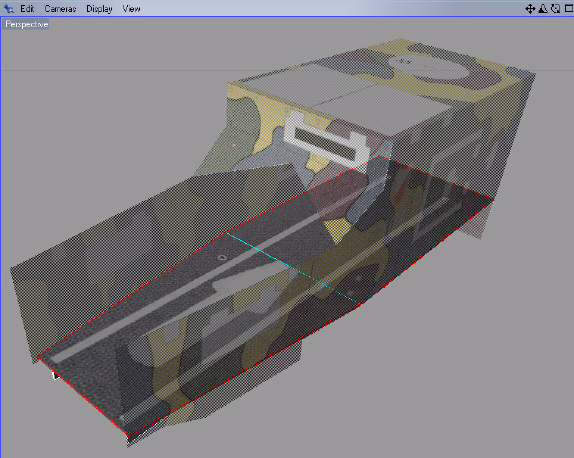Select the cyan highlighted edge on the model

tap(291, 267)
